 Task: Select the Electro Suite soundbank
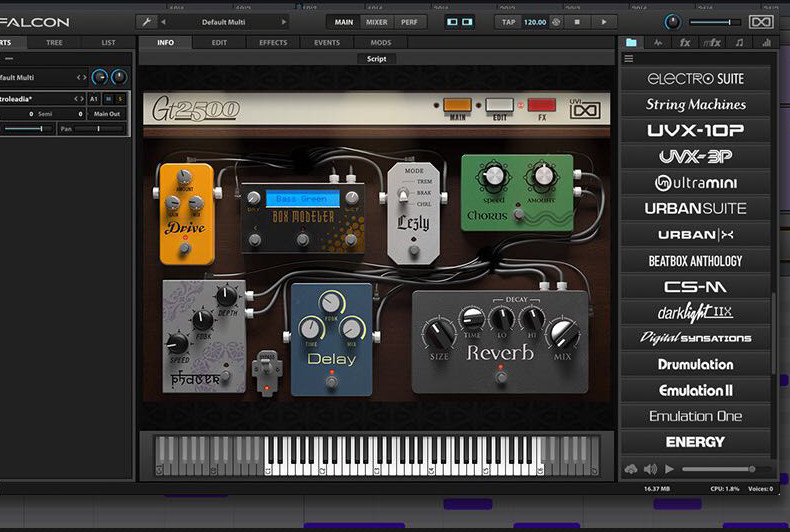pyautogui.click(x=695, y=79)
